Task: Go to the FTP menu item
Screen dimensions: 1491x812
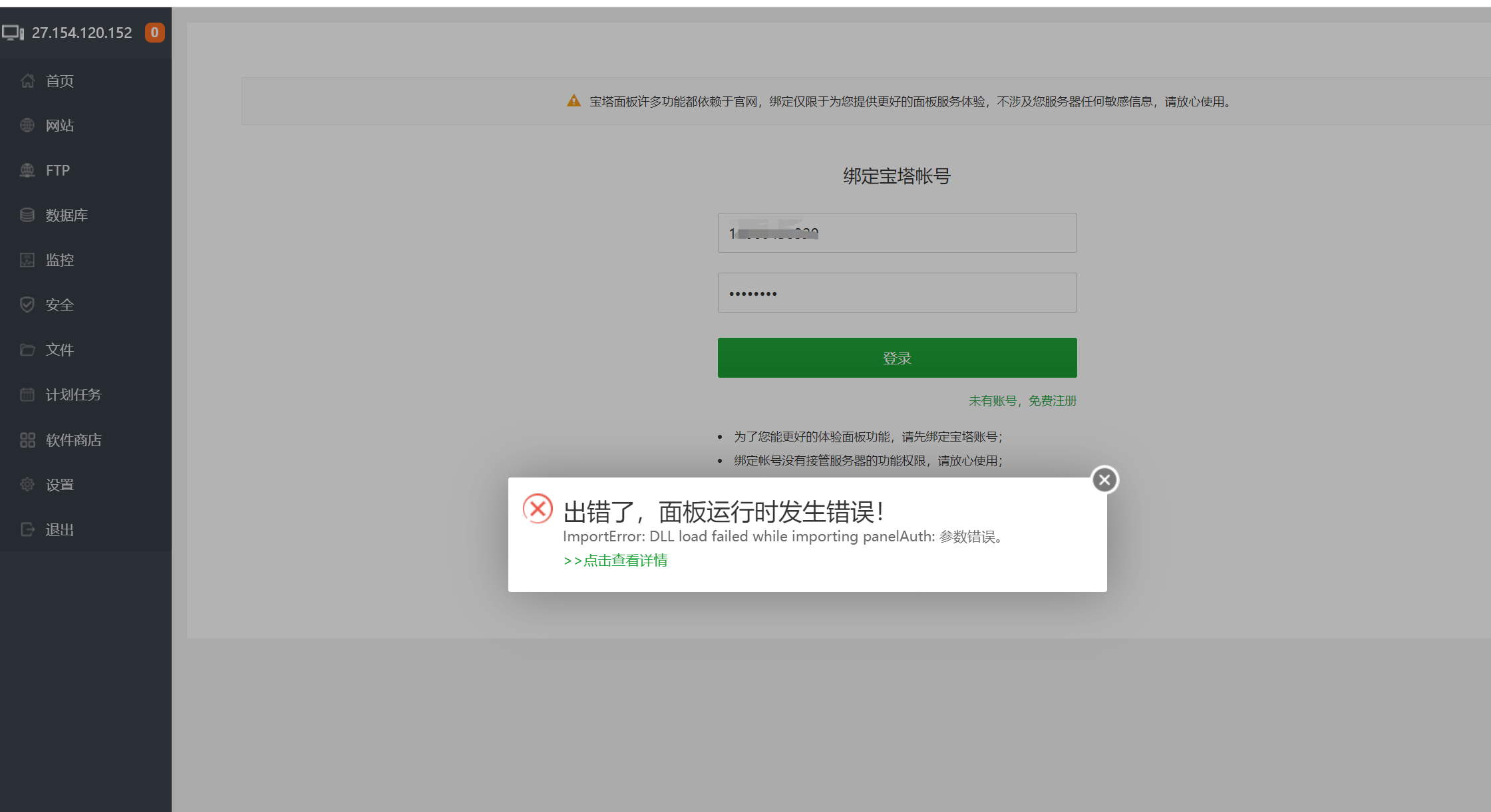Action: [x=86, y=170]
